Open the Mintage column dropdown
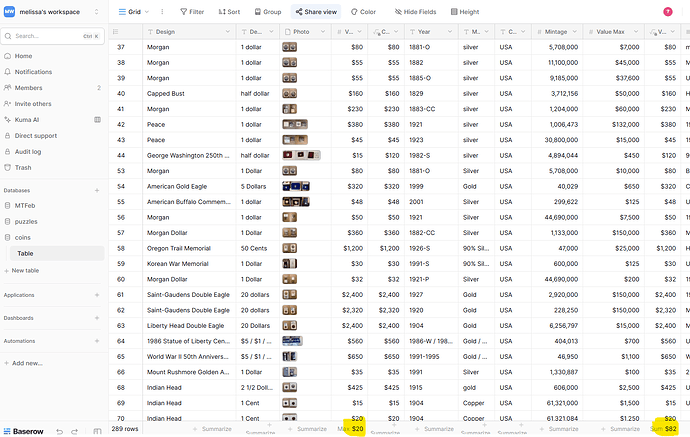This screenshot has height=437, width=690. pyautogui.click(x=574, y=32)
